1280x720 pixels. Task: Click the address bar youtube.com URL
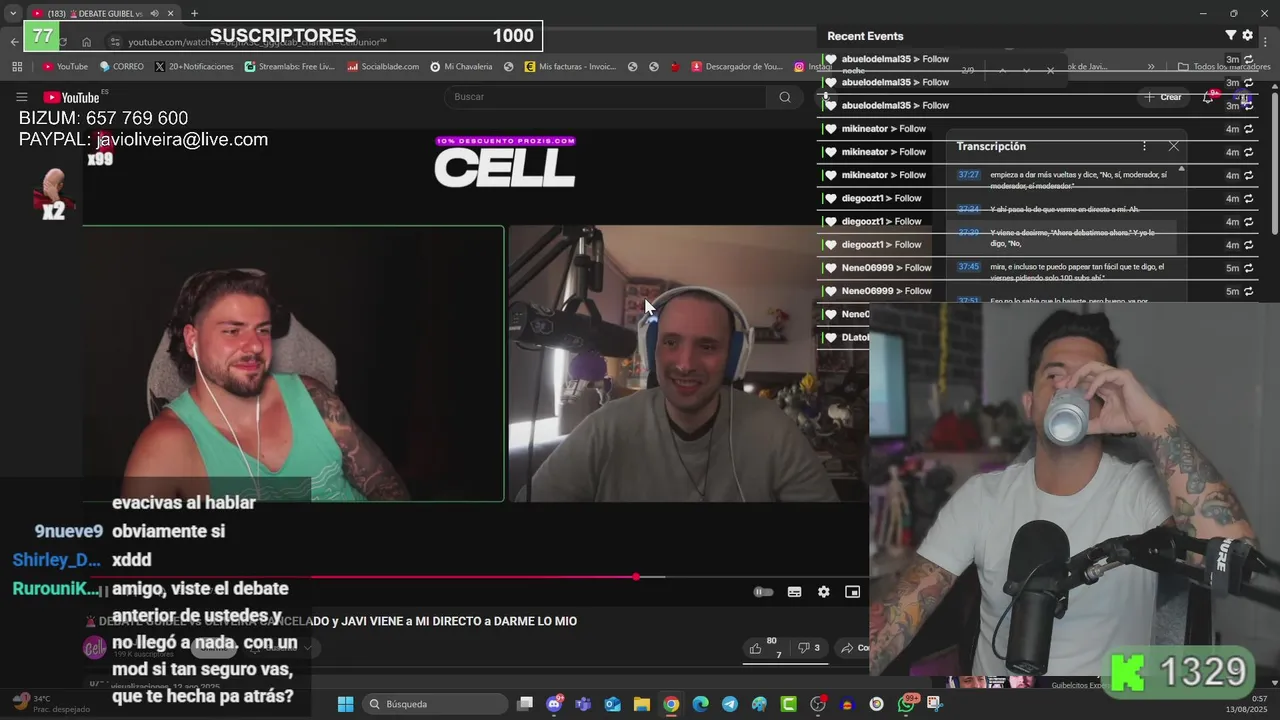pos(258,42)
